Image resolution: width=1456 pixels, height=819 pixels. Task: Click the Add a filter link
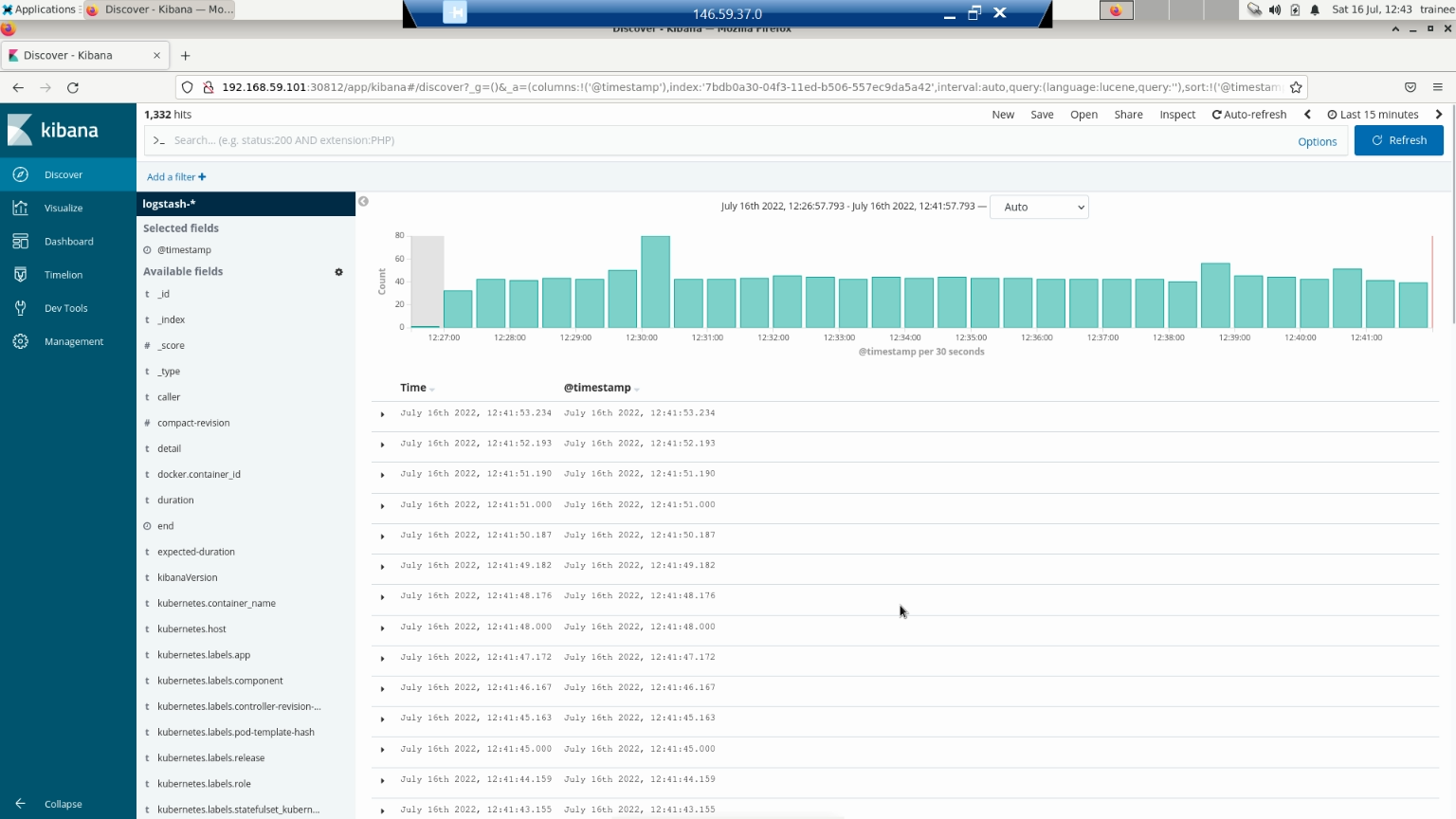pyautogui.click(x=175, y=177)
